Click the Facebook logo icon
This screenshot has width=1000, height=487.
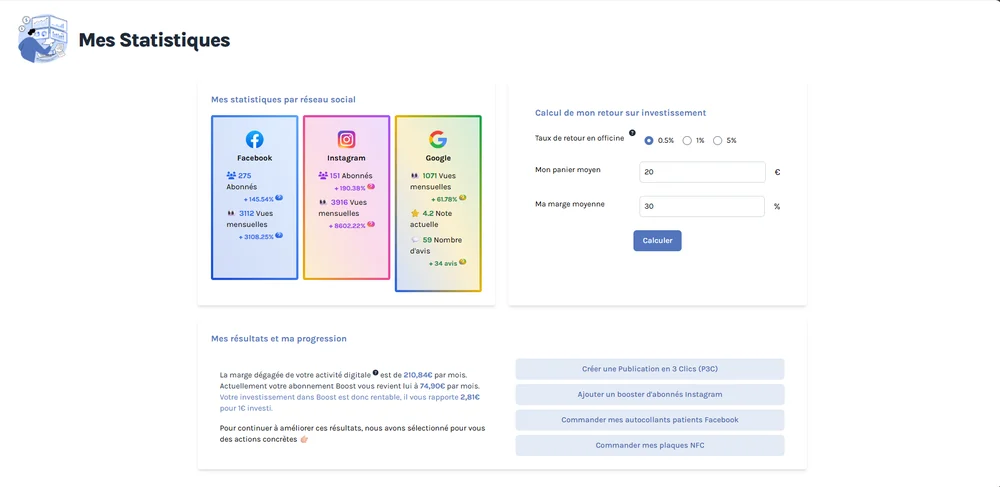pos(254,140)
